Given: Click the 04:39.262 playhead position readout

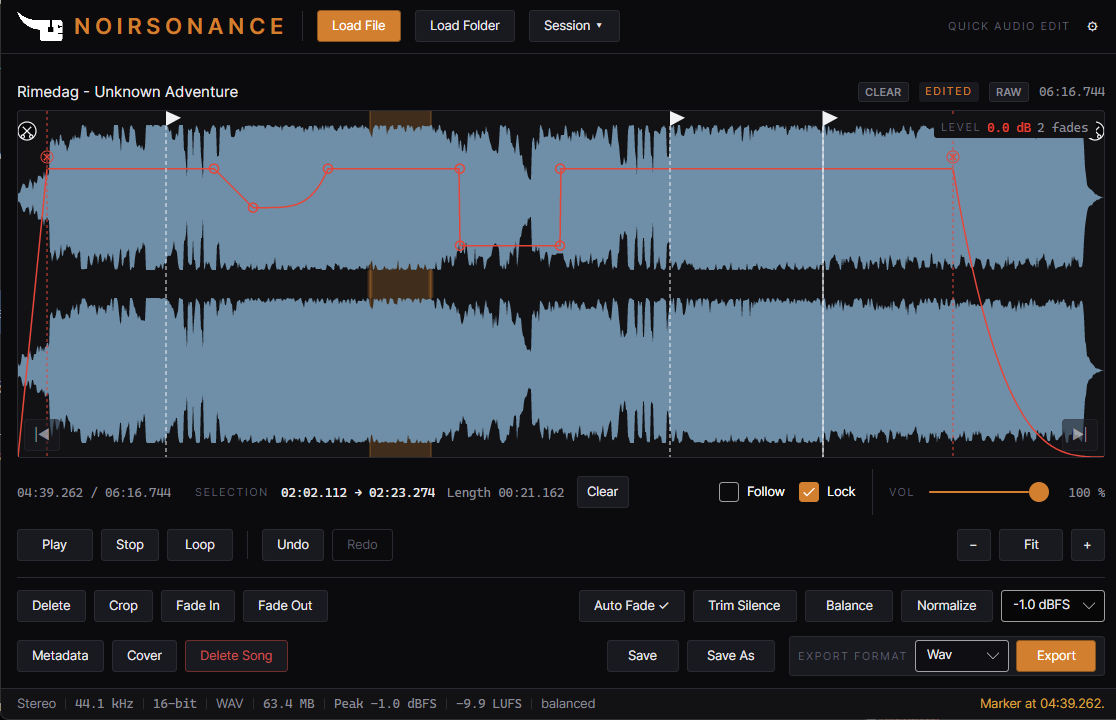Looking at the screenshot, I should point(50,492).
